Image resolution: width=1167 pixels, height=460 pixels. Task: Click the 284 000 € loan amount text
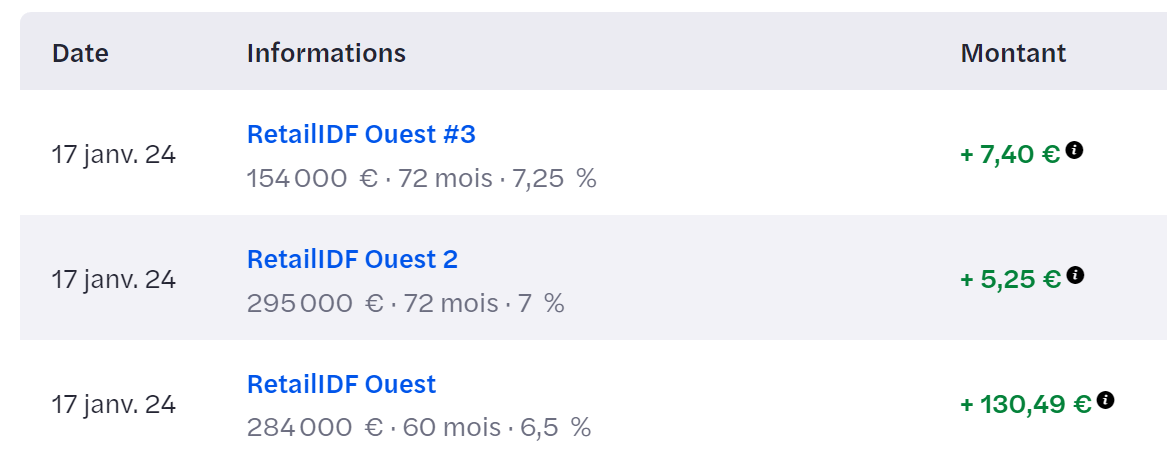click(x=315, y=428)
